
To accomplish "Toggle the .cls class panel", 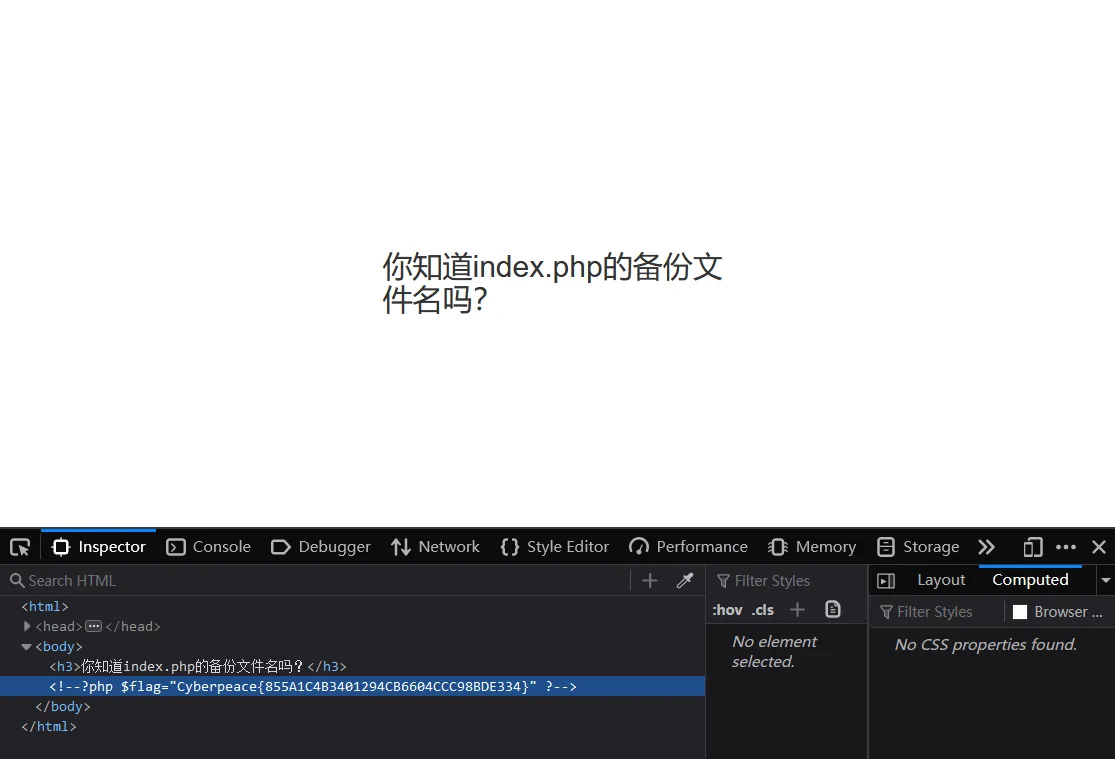I will click(763, 610).
